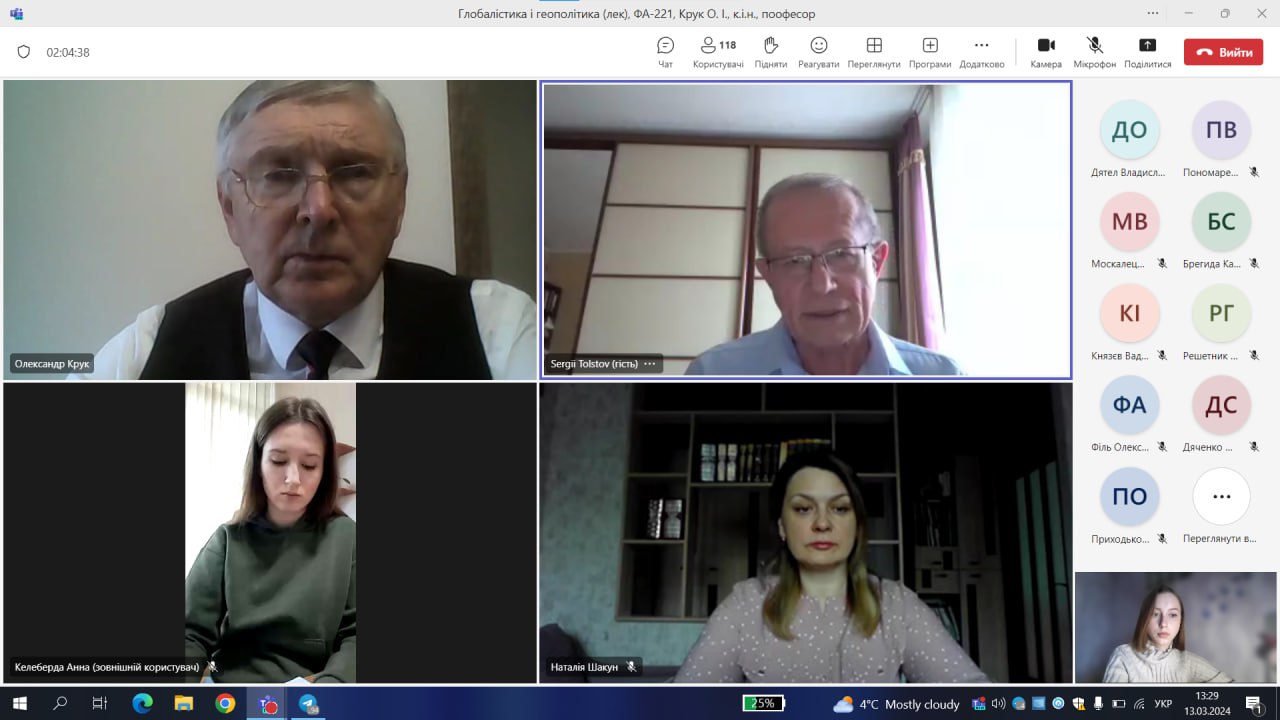1280x720 pixels.
Task: Open Google Chrome from the taskbar
Action: pos(225,704)
